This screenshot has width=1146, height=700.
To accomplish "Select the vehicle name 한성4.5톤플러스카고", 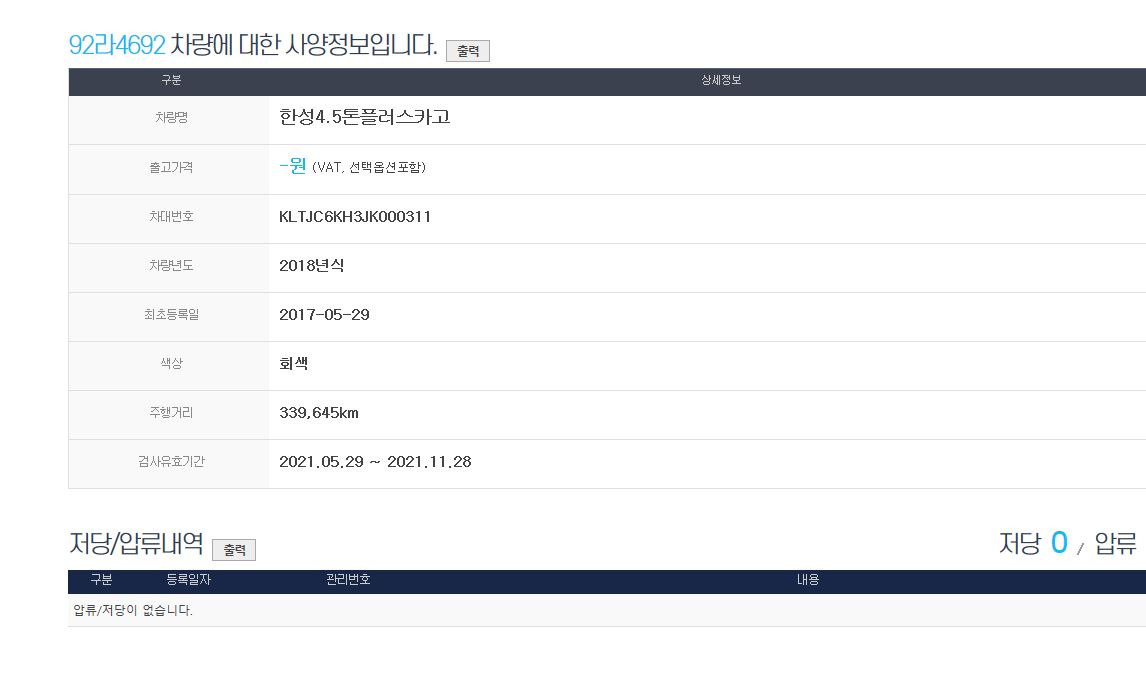I will [365, 117].
